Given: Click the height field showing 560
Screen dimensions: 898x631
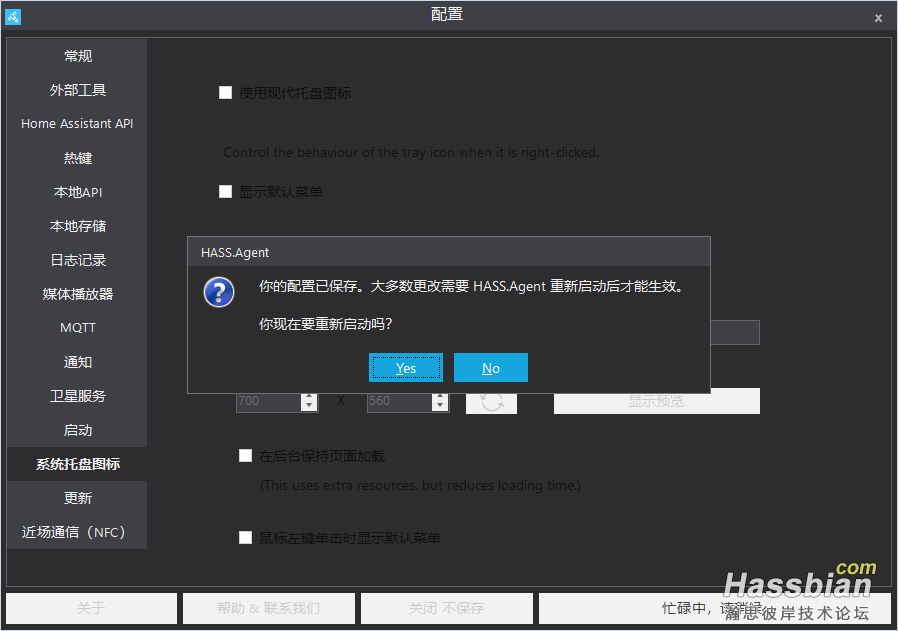Looking at the screenshot, I should 400,401.
